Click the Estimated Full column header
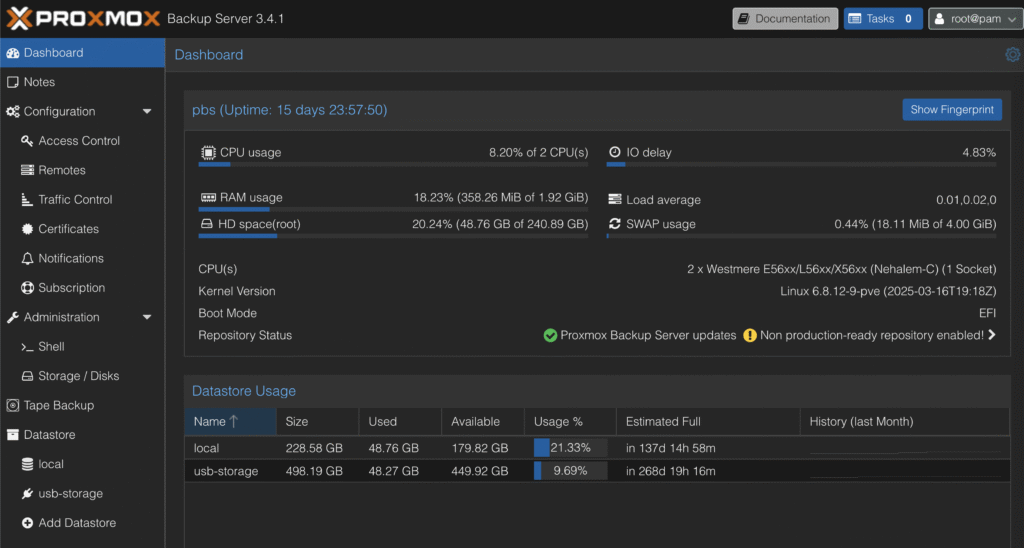 (x=708, y=422)
